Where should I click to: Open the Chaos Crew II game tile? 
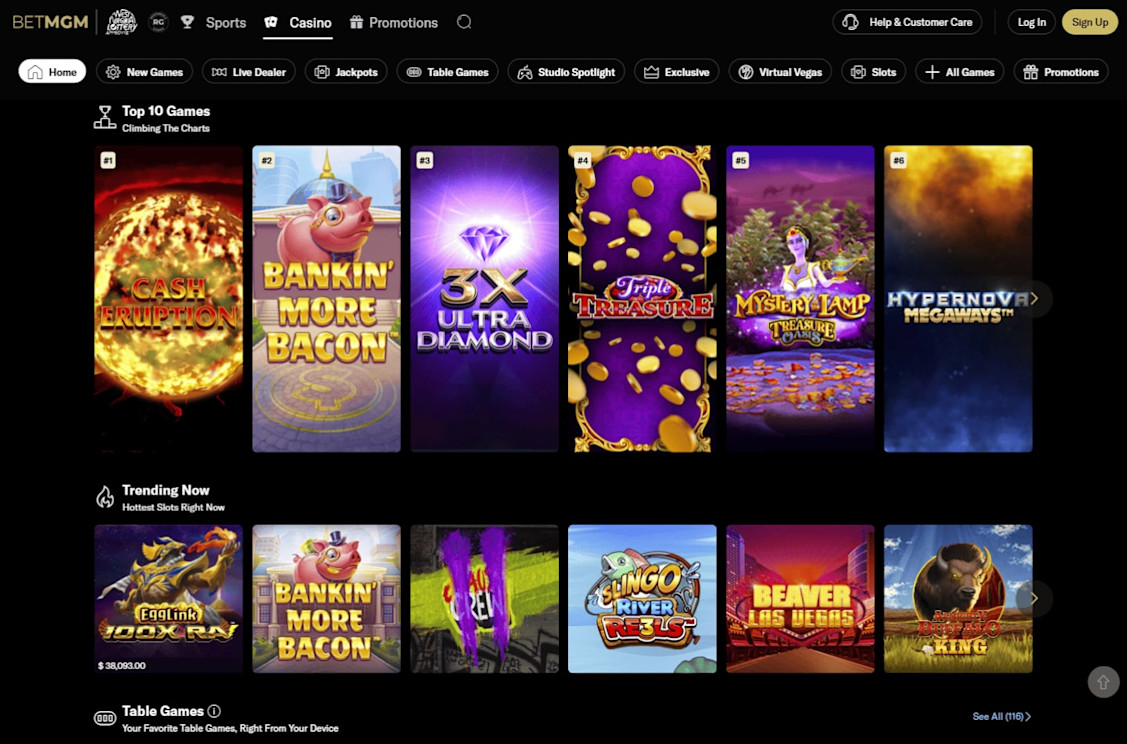[x=484, y=599]
